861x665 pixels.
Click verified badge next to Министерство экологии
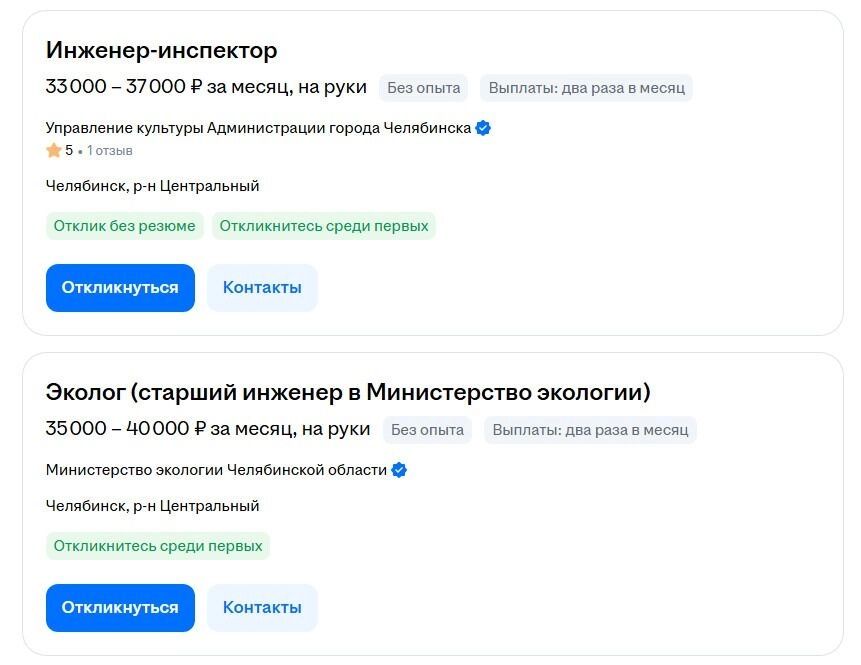399,470
